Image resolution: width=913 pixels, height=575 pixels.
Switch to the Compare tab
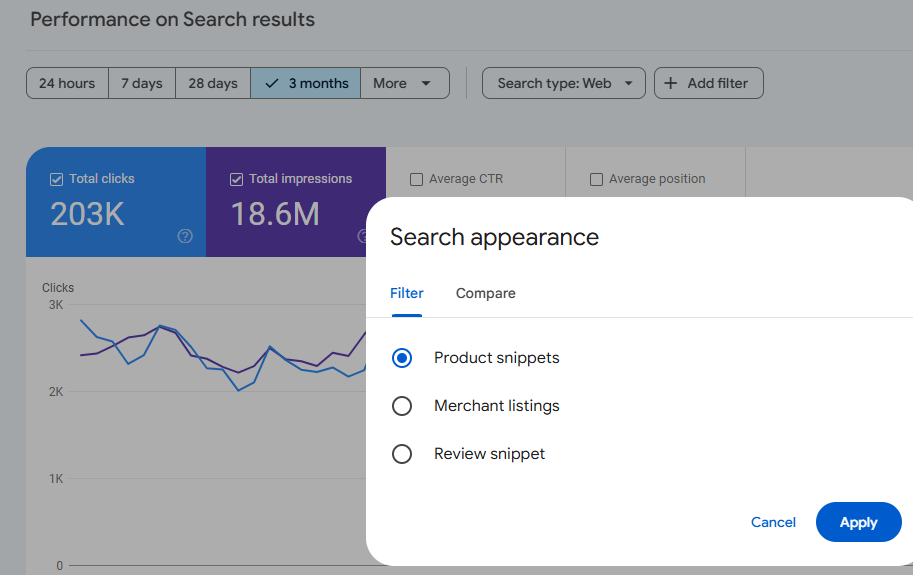click(x=486, y=293)
